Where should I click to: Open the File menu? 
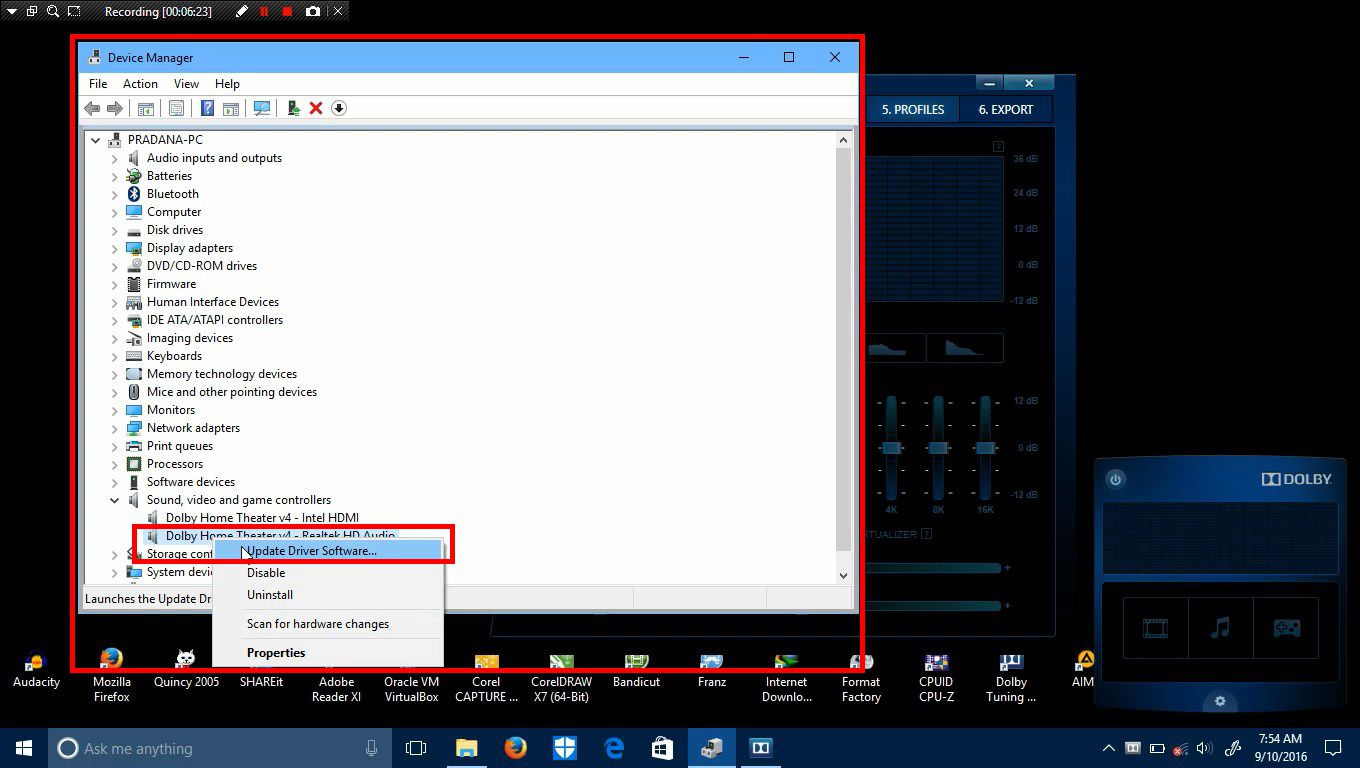pos(98,84)
